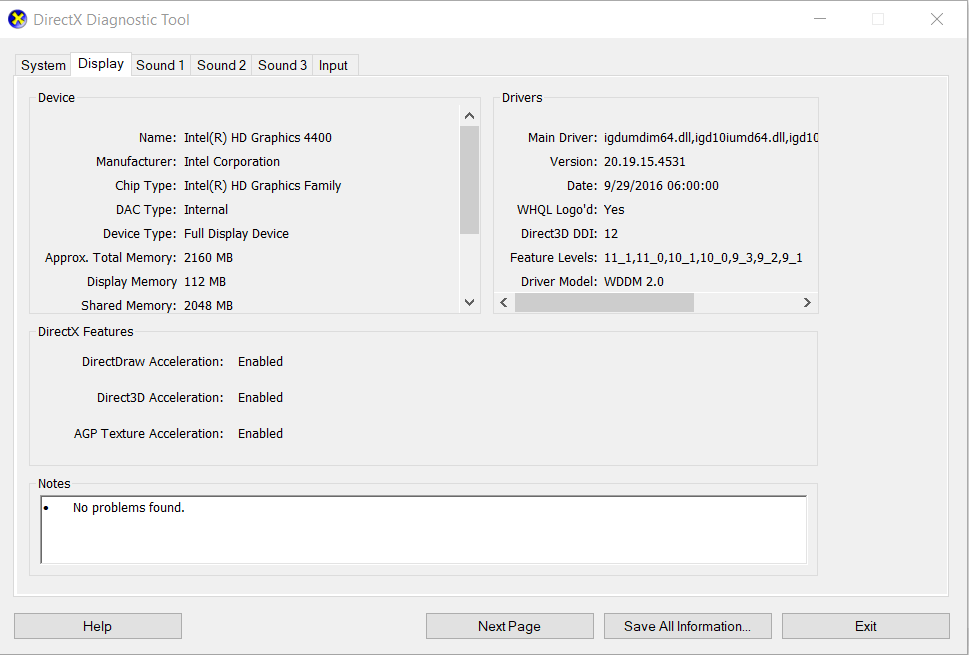The image size is (969, 655).
Task: Click Drivers panel scroll left arrow
Action: 504,302
